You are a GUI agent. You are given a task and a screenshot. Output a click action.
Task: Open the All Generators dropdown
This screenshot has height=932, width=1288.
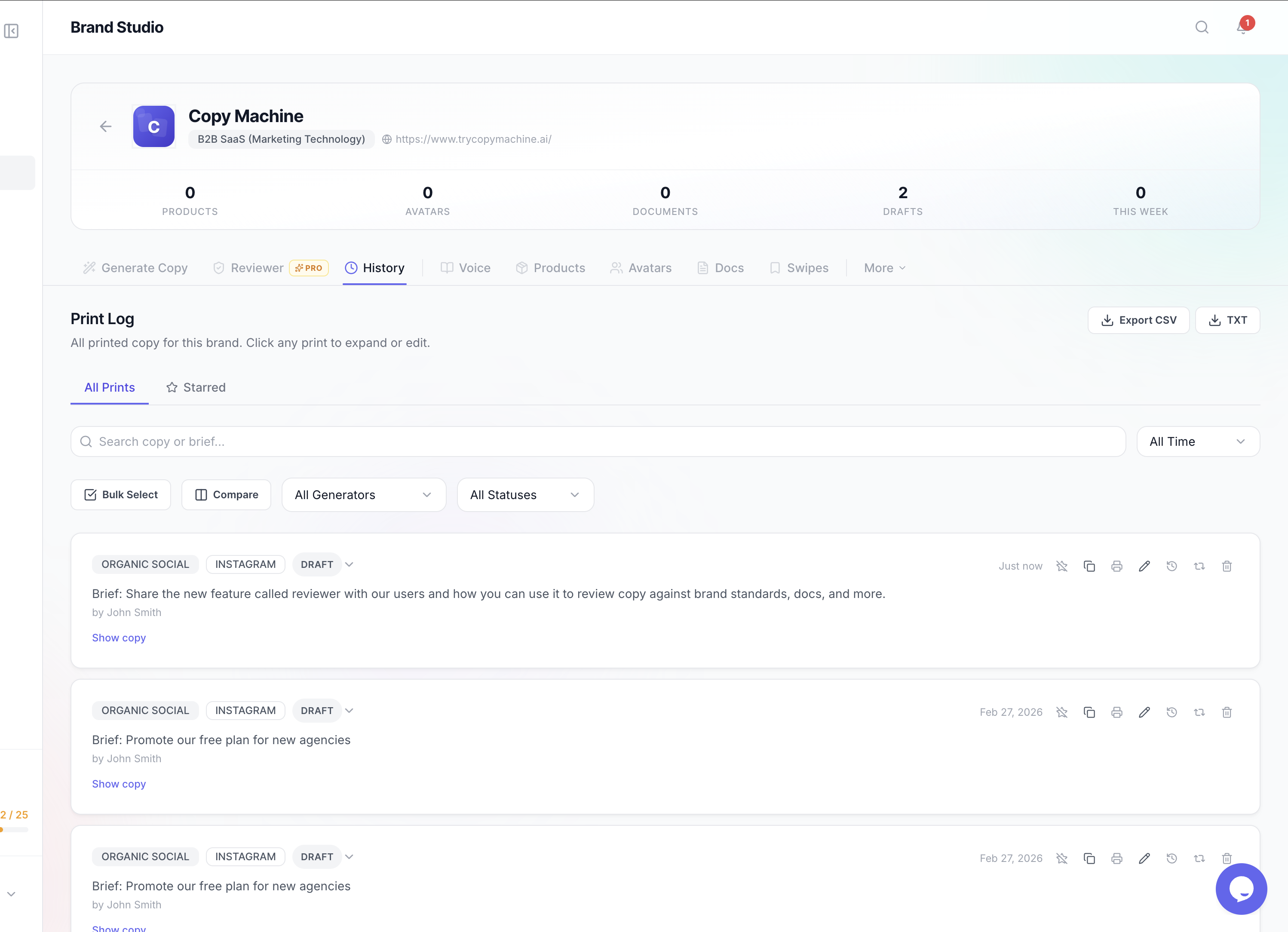[363, 494]
